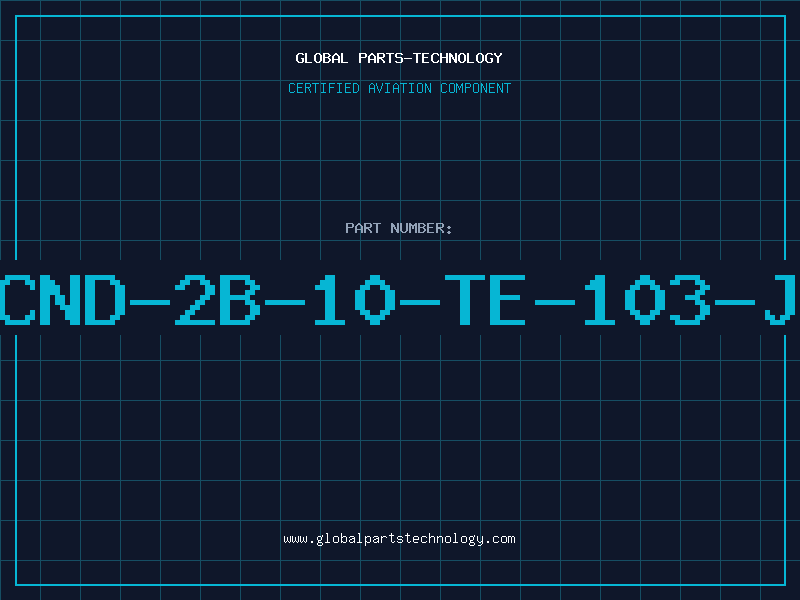This screenshot has height=600, width=800.
Task: Click the word NUMBER: in the label
Action: (x=421, y=228)
